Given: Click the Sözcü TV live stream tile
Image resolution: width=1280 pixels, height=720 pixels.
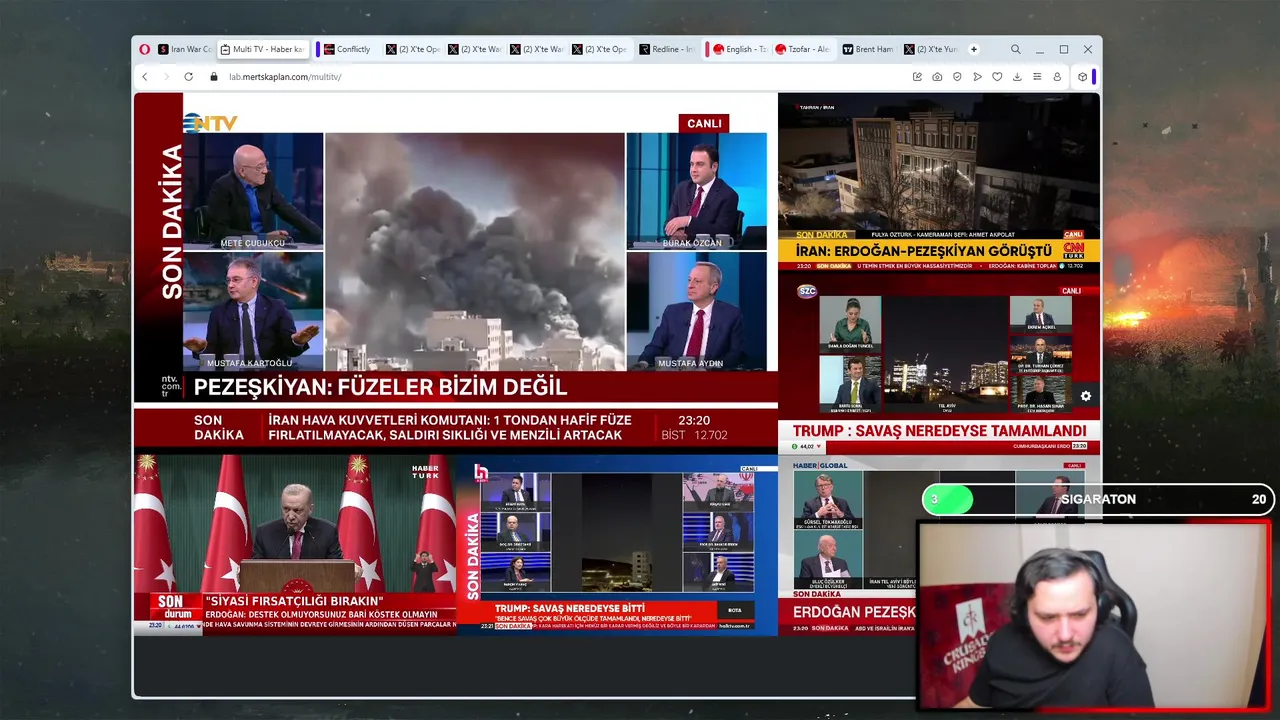Looking at the screenshot, I should pos(939,363).
